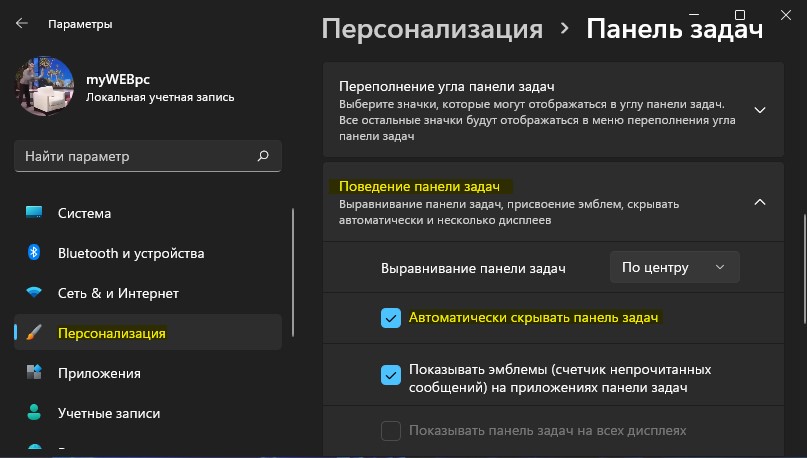This screenshot has height=458, width=807.
Task: Click the Панель задач page title
Action: (x=674, y=28)
